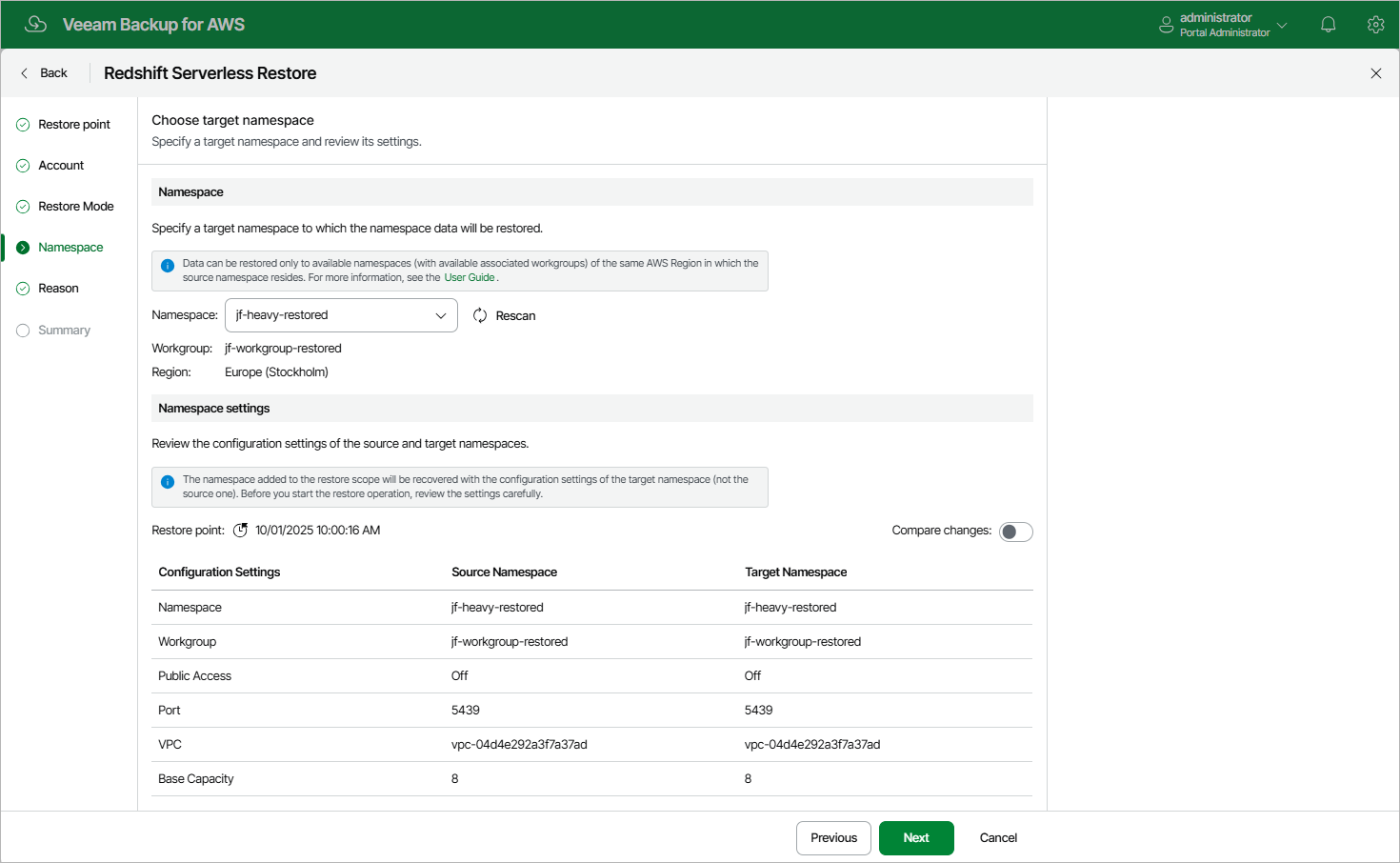
Task: Click the info icon in the settings note
Action: [x=168, y=482]
